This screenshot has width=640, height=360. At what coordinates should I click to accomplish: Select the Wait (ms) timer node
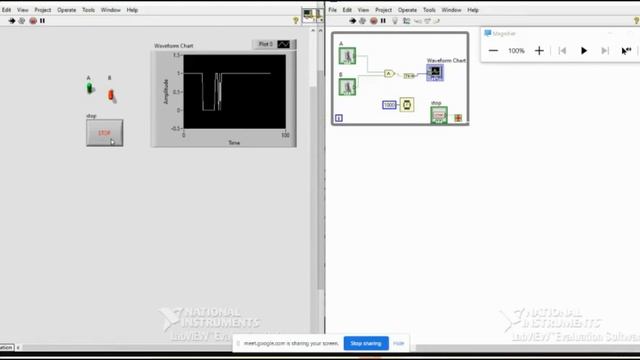coord(407,104)
